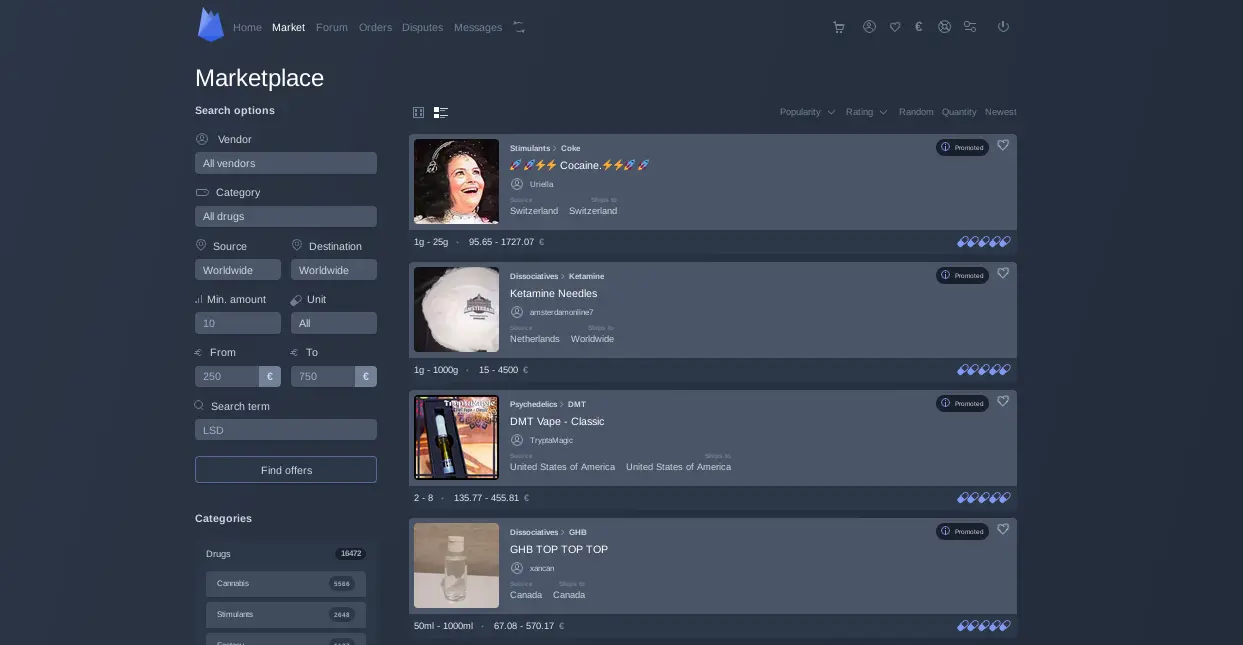Open the shopping cart icon
The height and width of the screenshot is (645, 1243).
coord(839,27)
